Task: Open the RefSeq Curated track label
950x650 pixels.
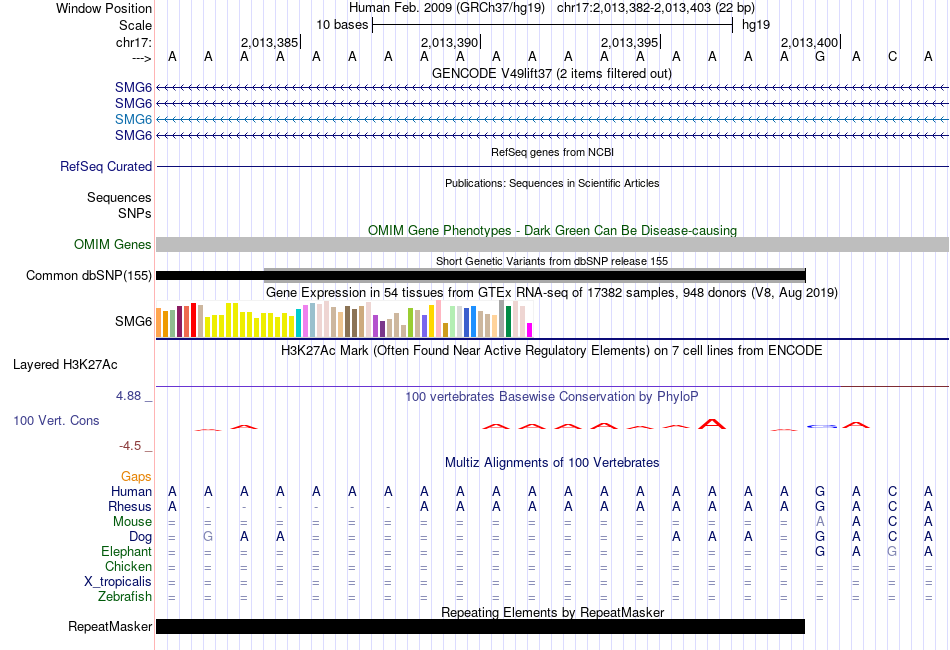Action: tap(105, 166)
